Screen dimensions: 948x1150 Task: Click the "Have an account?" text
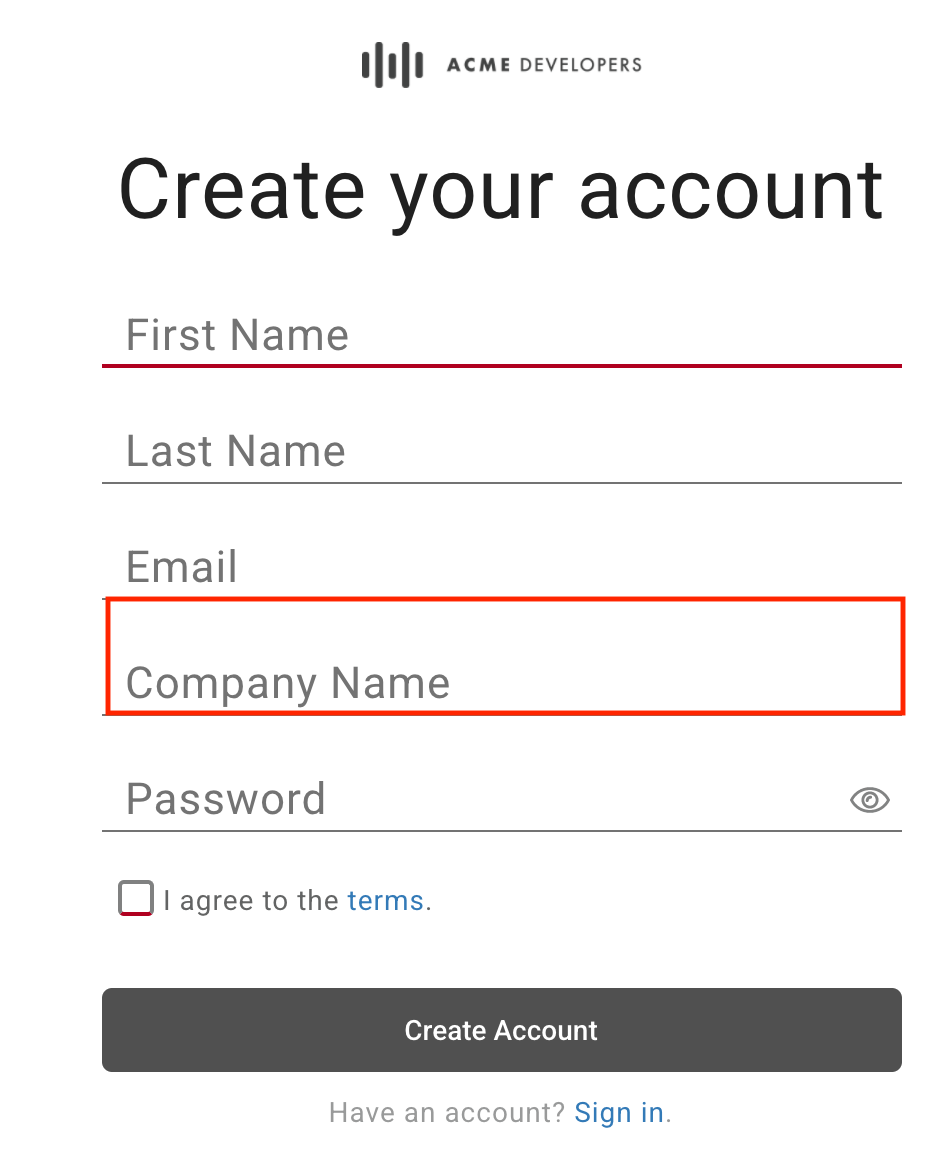(447, 1113)
